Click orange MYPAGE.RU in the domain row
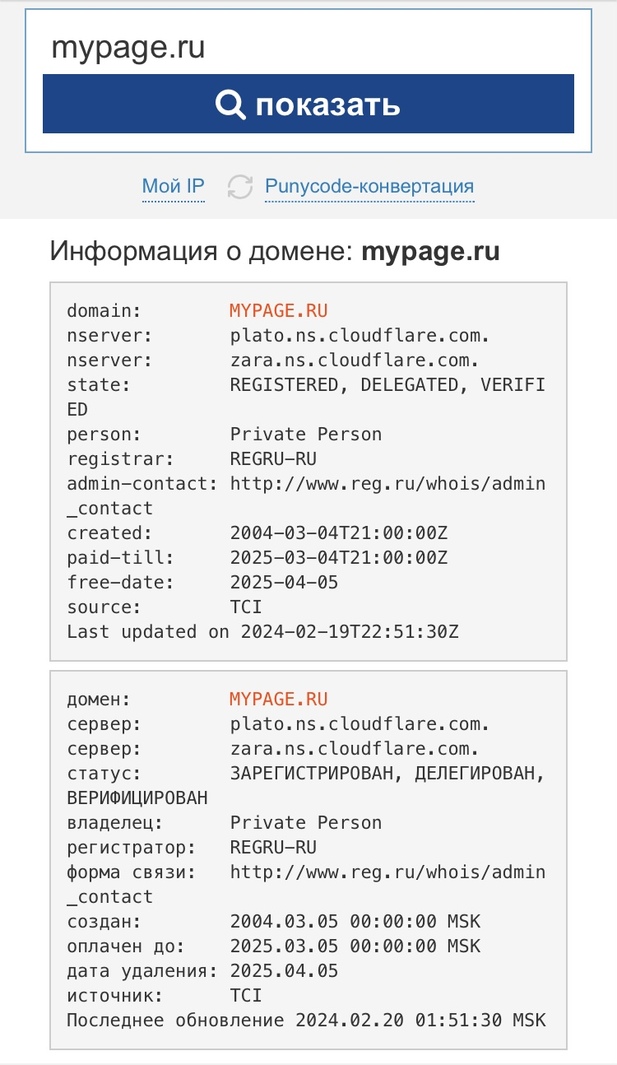The image size is (617, 1065). (x=279, y=310)
